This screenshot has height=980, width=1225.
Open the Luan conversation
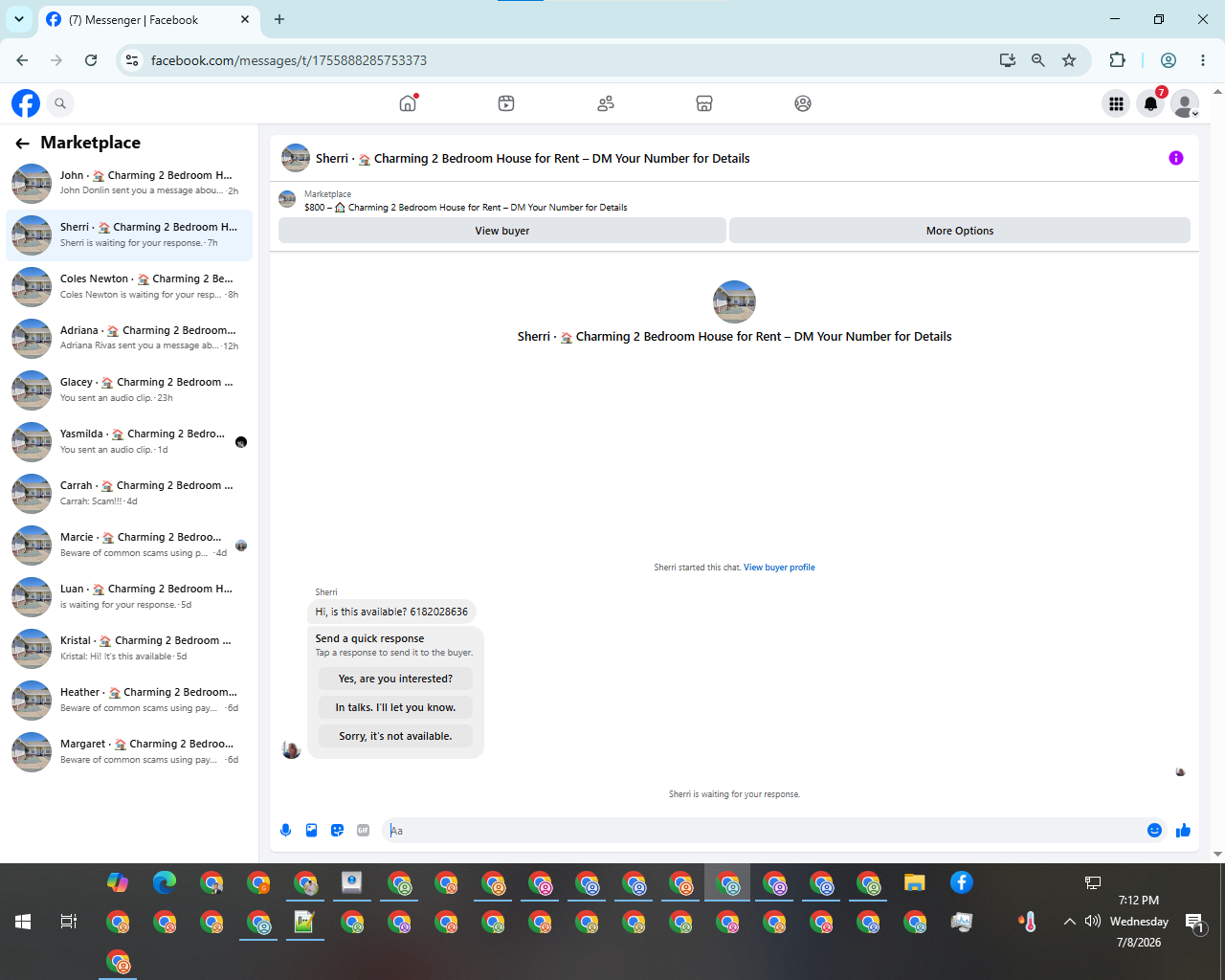pyautogui.click(x=129, y=596)
